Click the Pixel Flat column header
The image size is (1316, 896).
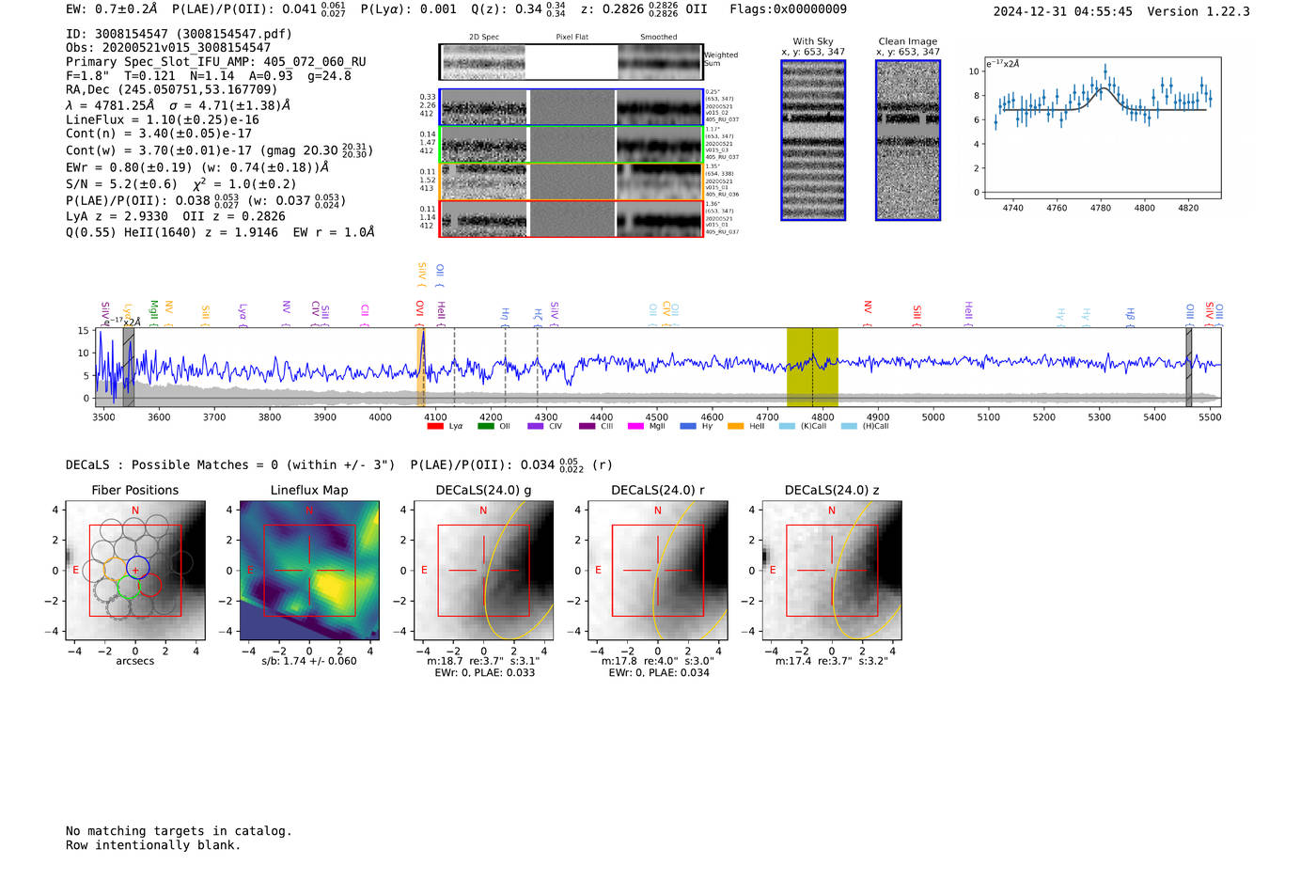[572, 37]
